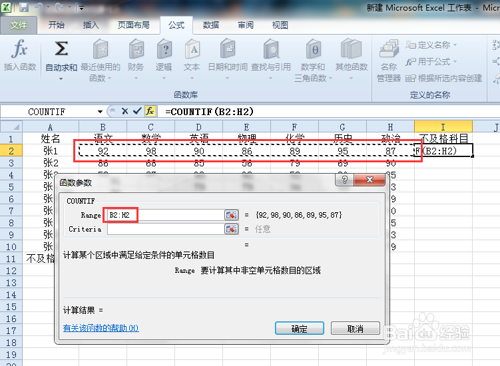Open the Date and Time (日期和时间) functions icon
This screenshot has width=500, height=366.
[227, 49]
